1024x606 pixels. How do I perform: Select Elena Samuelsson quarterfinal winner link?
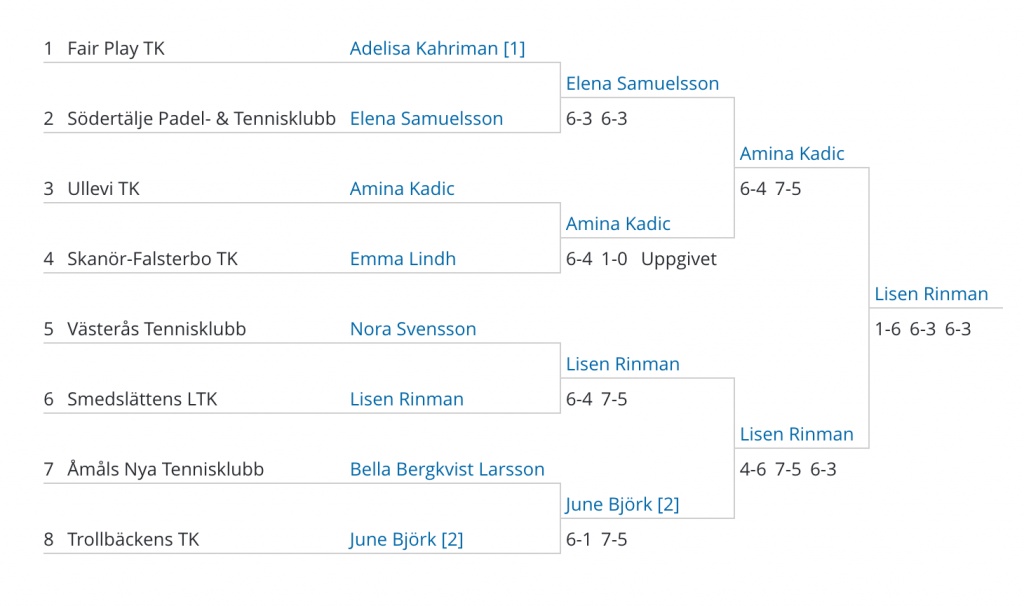pyautogui.click(x=642, y=84)
